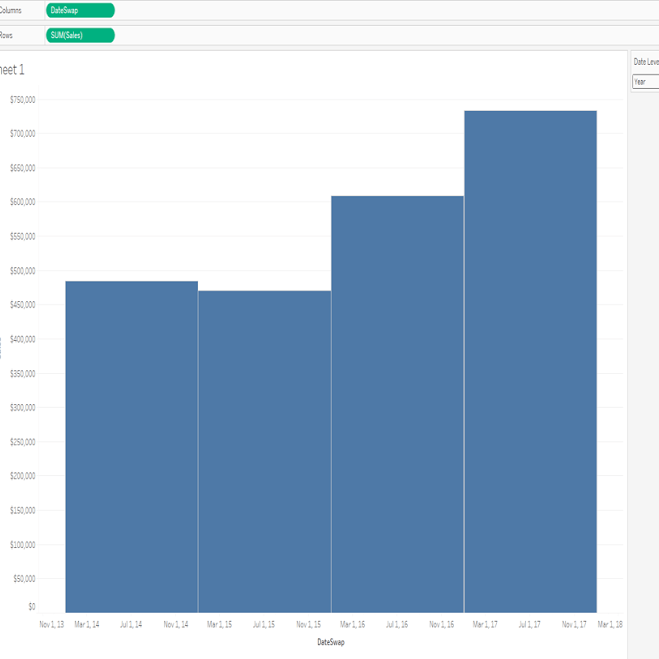Select the tallest 2017 bar
This screenshot has width=659, height=659.
pos(530,361)
